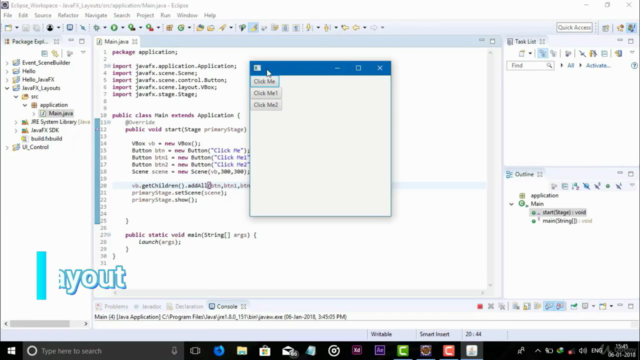Click the New wizard icon in main toolbar
The width and height of the screenshot is (640, 360).
[x=9, y=27]
